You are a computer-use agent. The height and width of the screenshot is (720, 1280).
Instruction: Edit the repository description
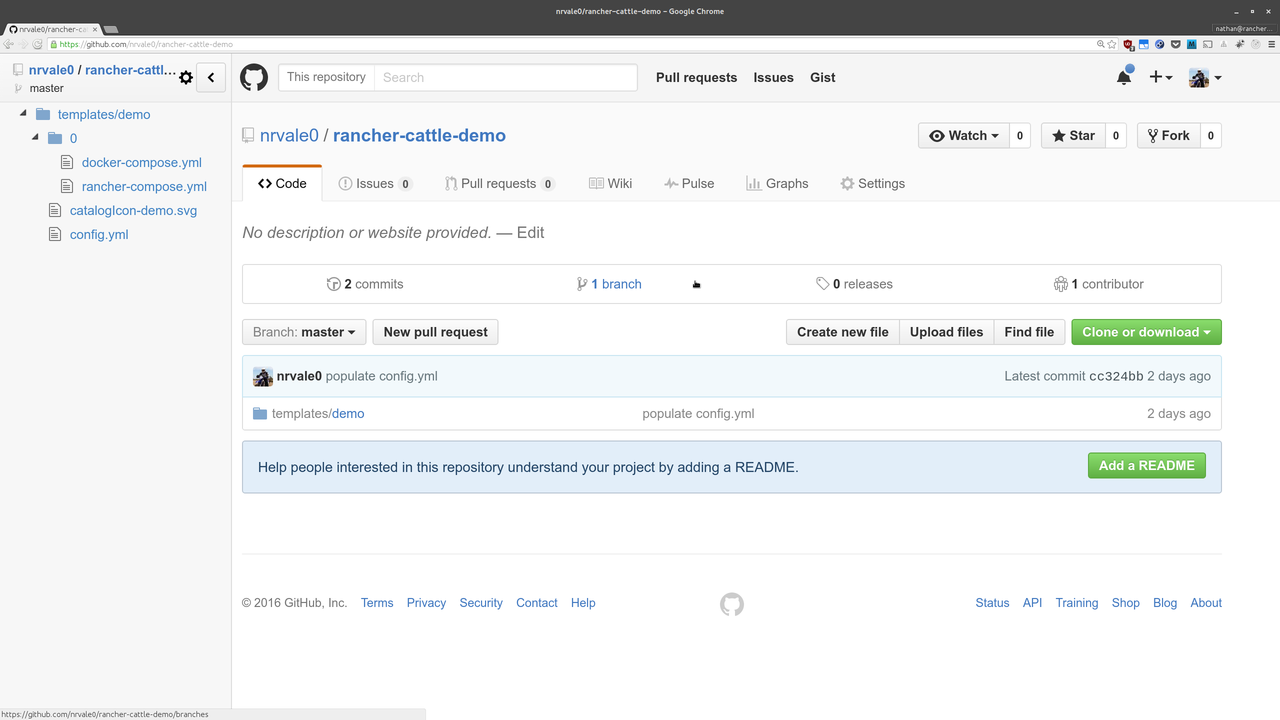tap(530, 232)
